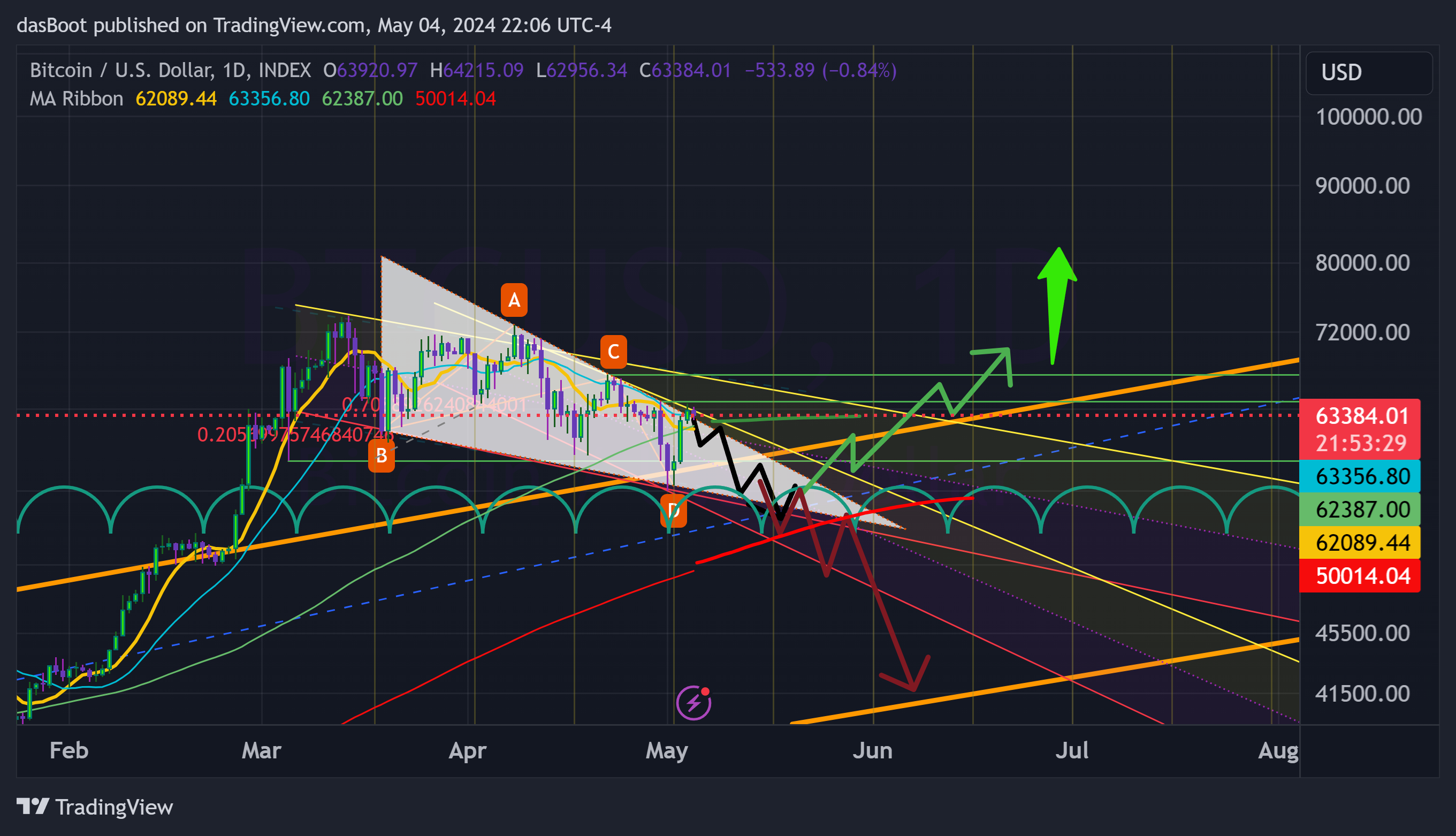Screen dimensions: 1456x836
Task: Click the orange D pattern point label
Action: click(674, 510)
